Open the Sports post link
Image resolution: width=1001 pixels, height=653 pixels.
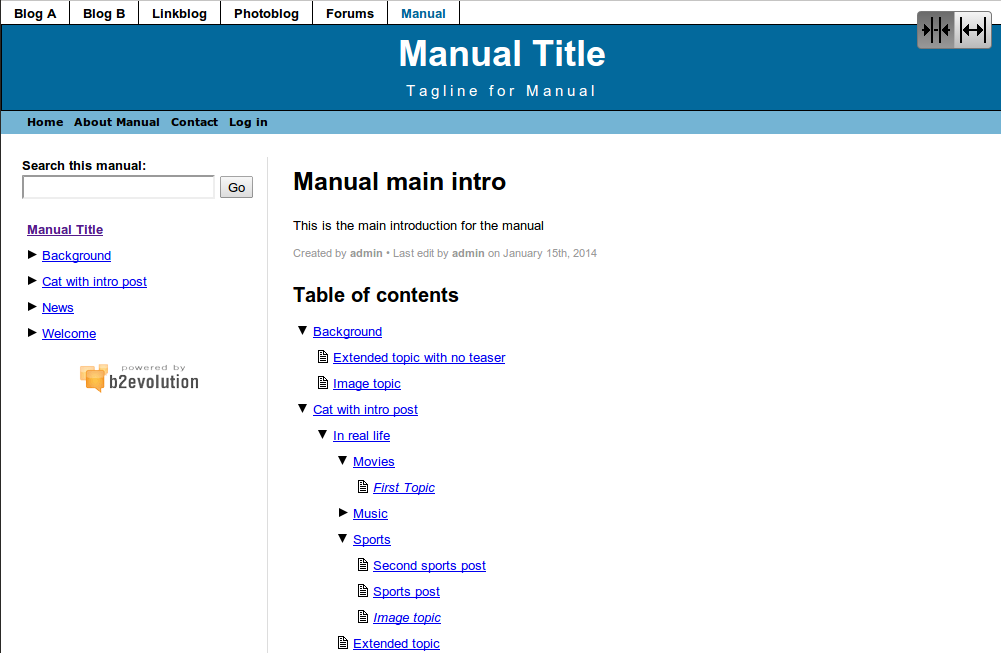click(406, 592)
